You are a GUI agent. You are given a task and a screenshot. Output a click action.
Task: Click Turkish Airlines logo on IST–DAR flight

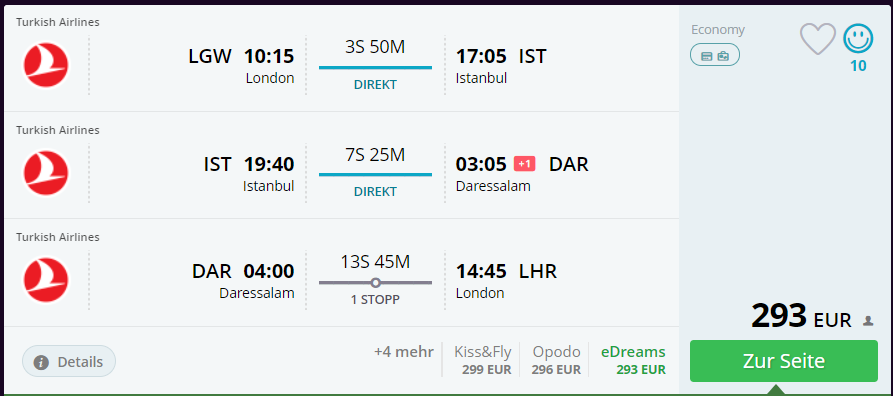click(x=46, y=173)
